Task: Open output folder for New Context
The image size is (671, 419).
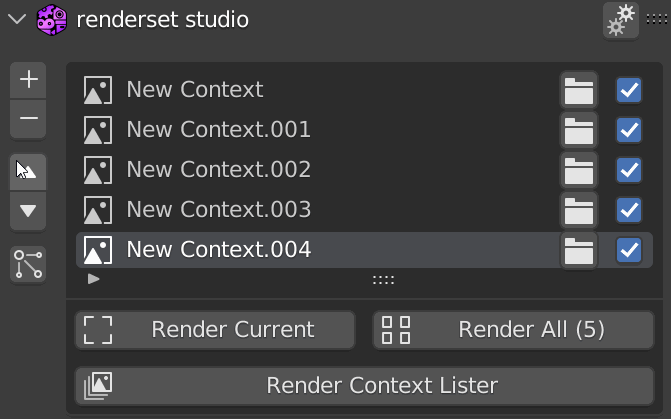Action: pos(579,90)
